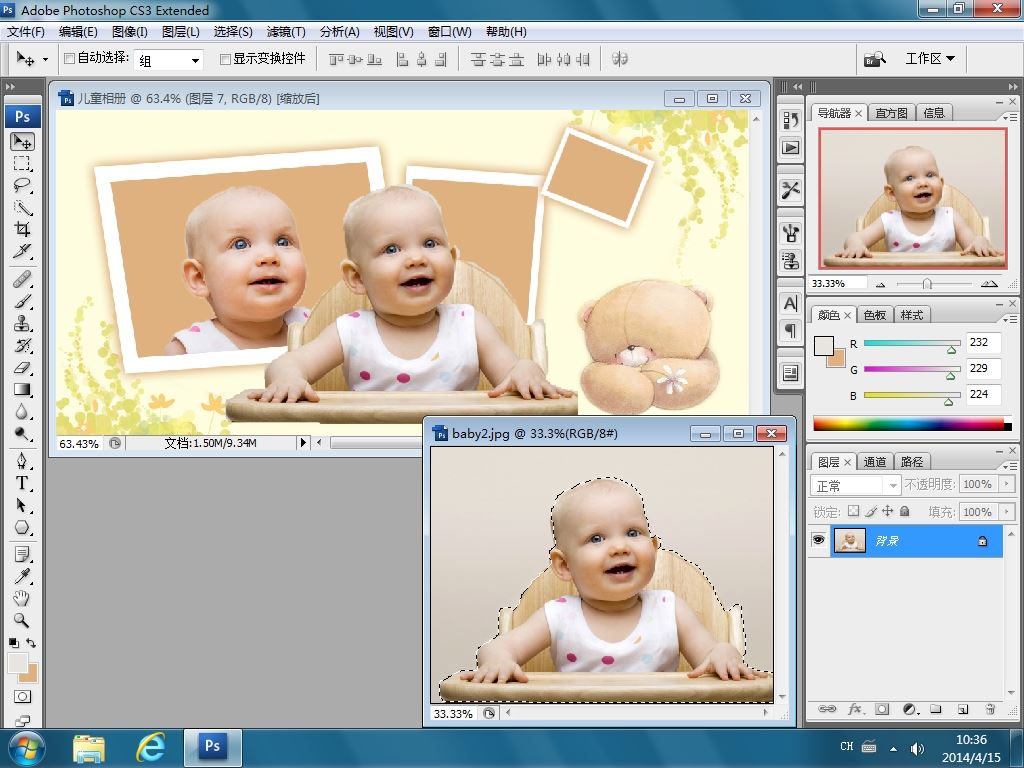This screenshot has height=768, width=1024.
Task: Select the Hand tool
Action: pos(22,598)
